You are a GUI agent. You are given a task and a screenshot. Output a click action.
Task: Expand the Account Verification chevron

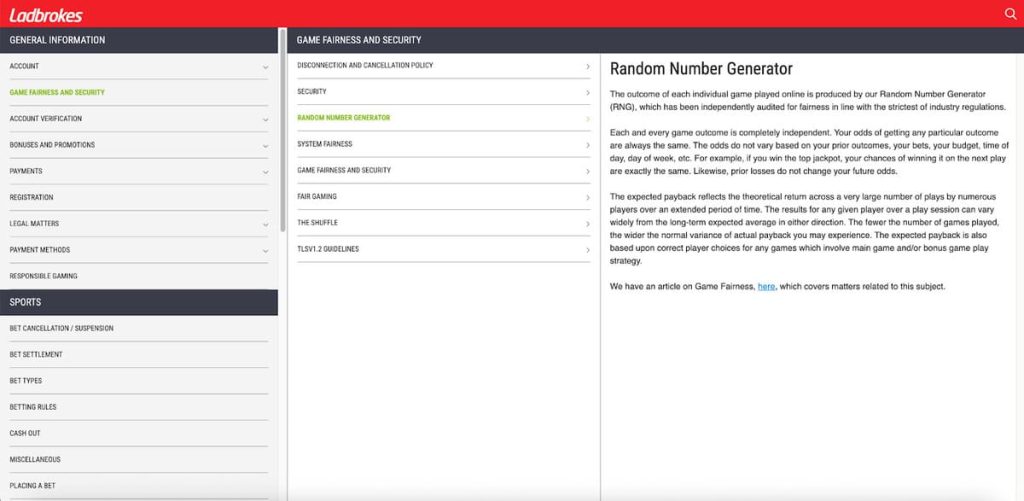(265, 119)
